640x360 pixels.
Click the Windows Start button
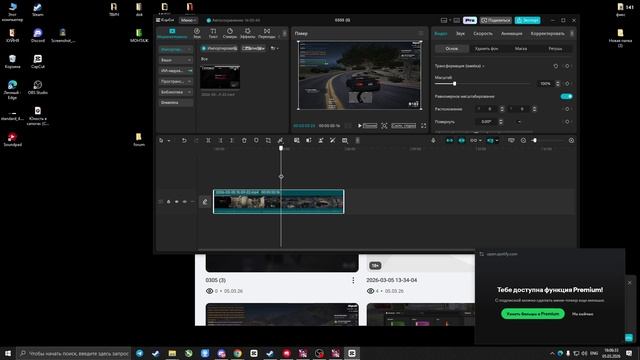[x=7, y=353]
